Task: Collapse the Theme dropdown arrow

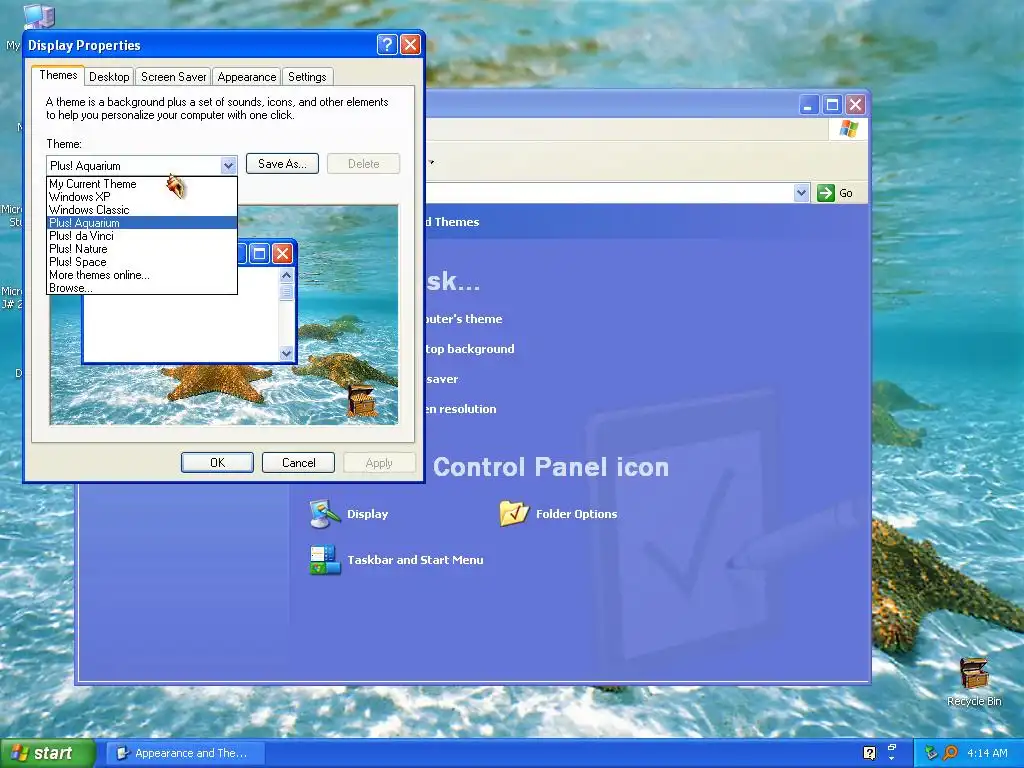Action: [228, 165]
